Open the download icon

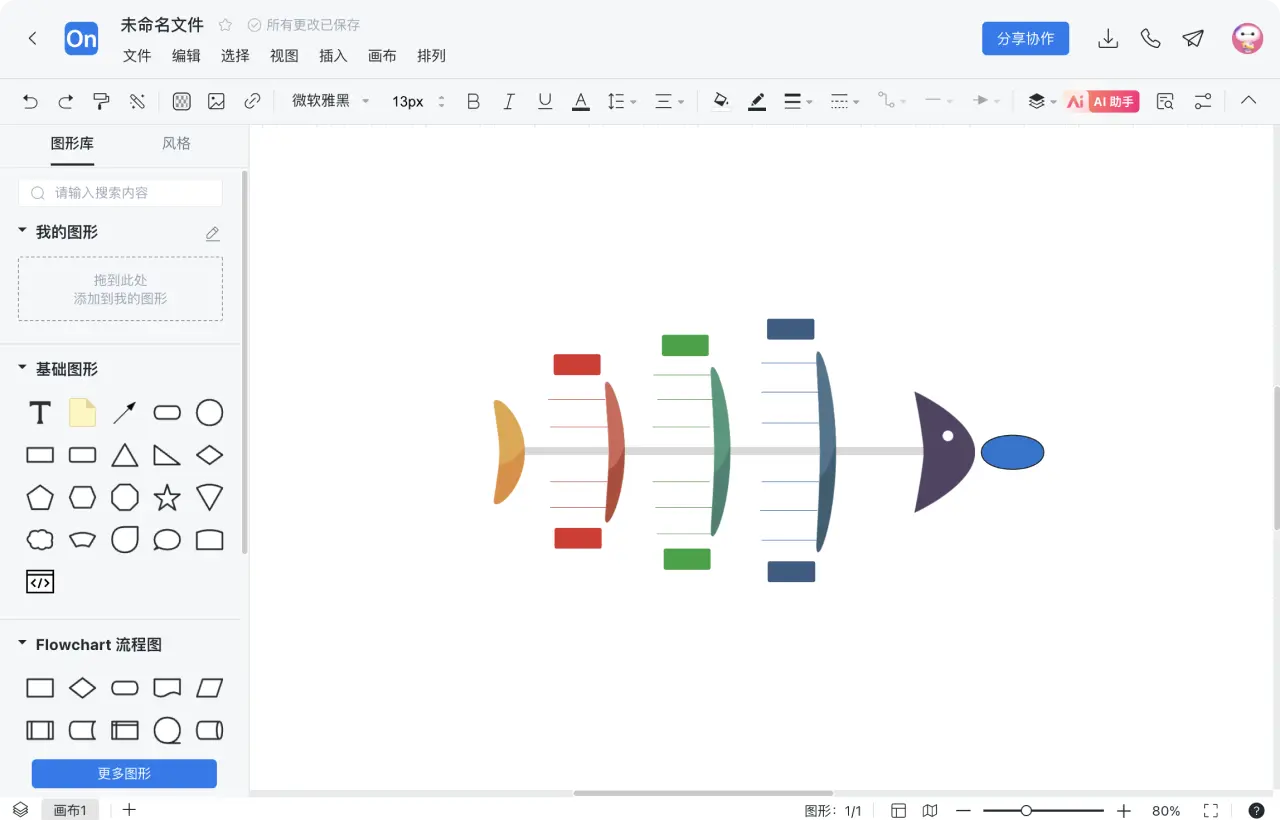(1108, 39)
